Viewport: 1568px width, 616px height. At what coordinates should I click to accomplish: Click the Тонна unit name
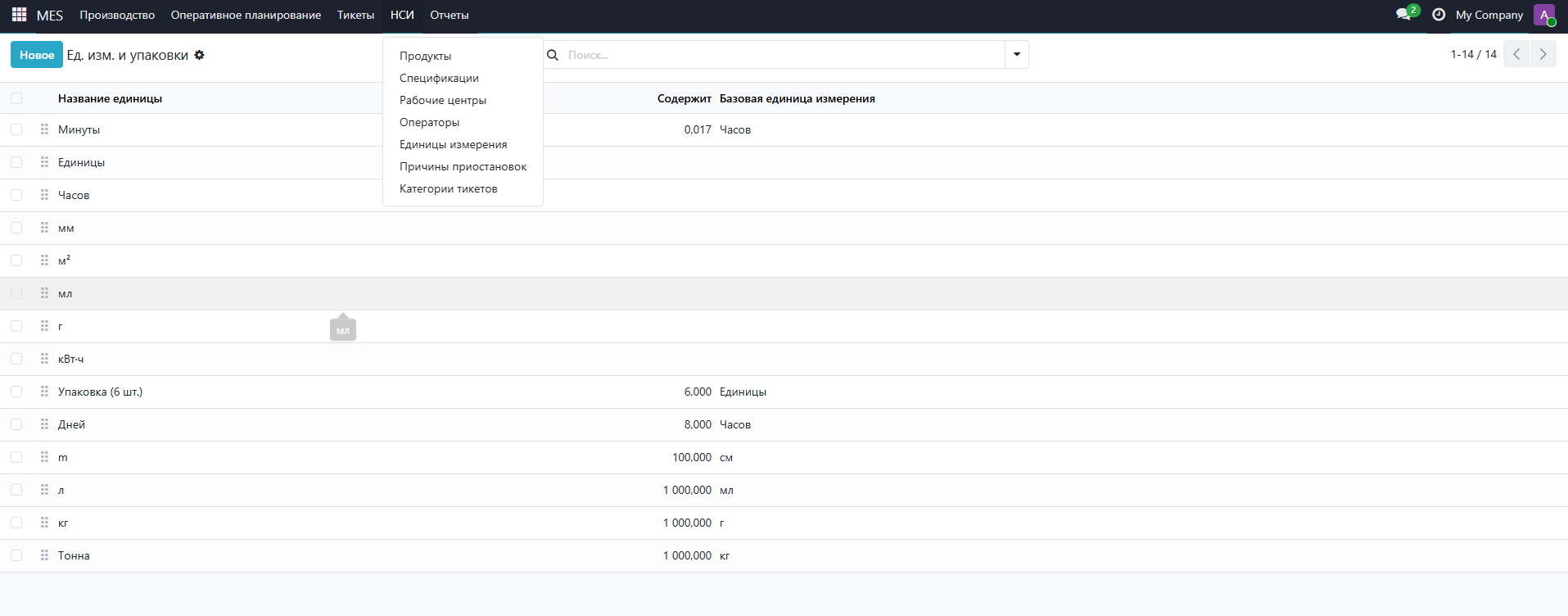74,555
